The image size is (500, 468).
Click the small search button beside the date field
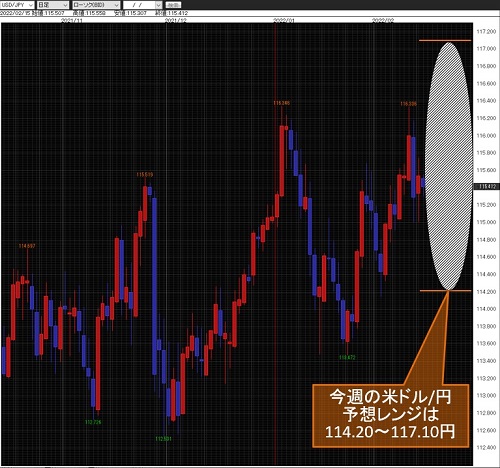tap(173, 5)
